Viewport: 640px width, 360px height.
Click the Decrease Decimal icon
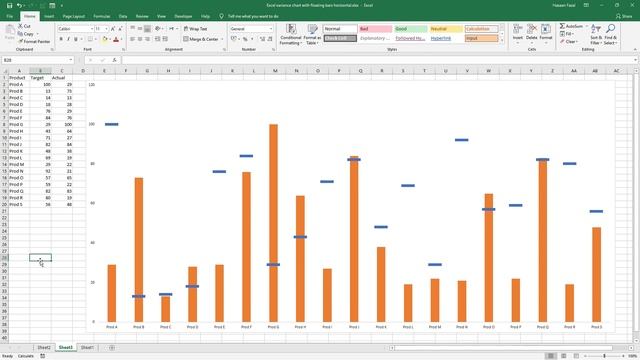tap(270, 39)
